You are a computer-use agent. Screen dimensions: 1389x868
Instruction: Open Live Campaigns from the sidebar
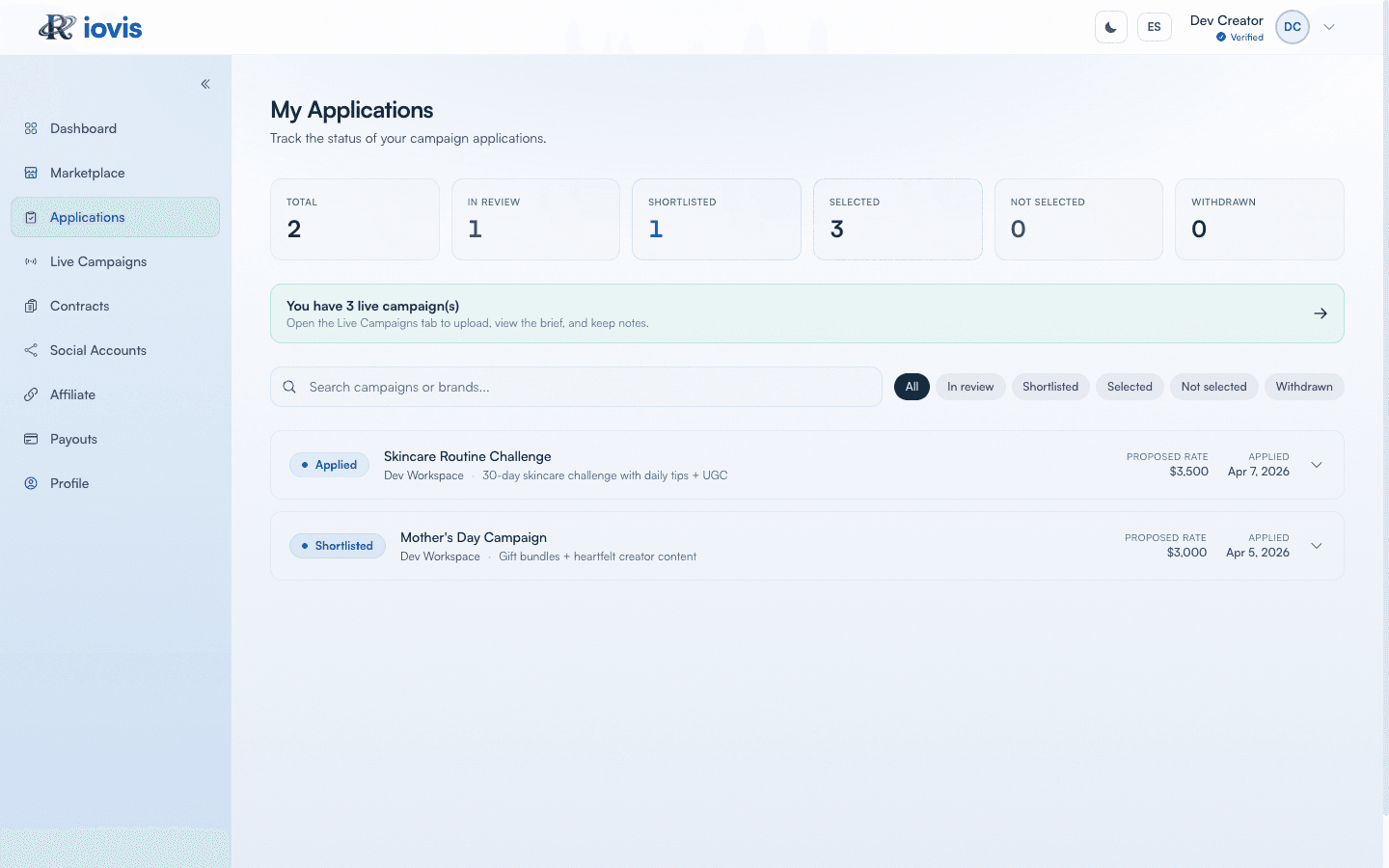pyautogui.click(x=115, y=261)
